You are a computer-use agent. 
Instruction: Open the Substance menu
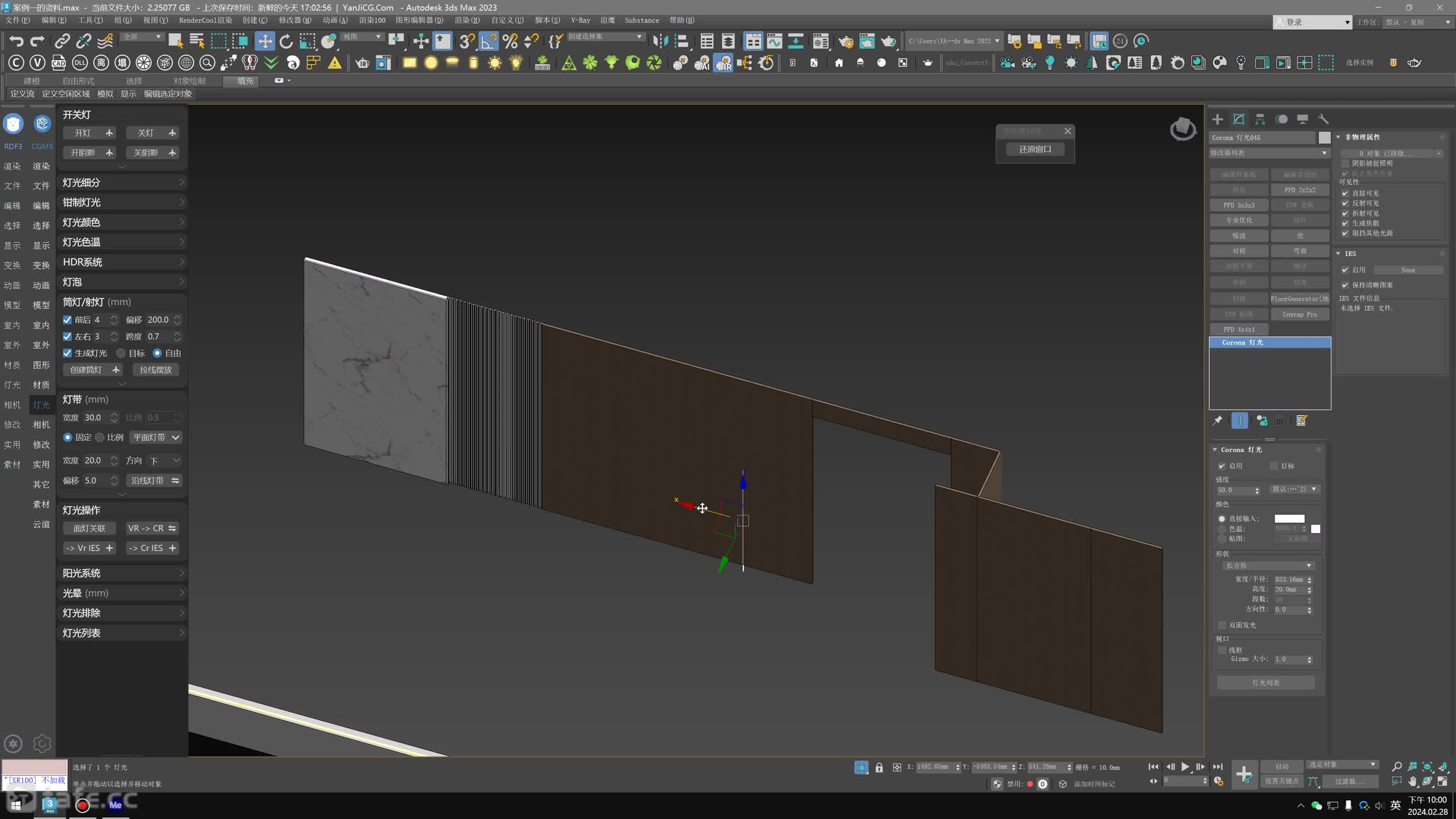pos(642,20)
